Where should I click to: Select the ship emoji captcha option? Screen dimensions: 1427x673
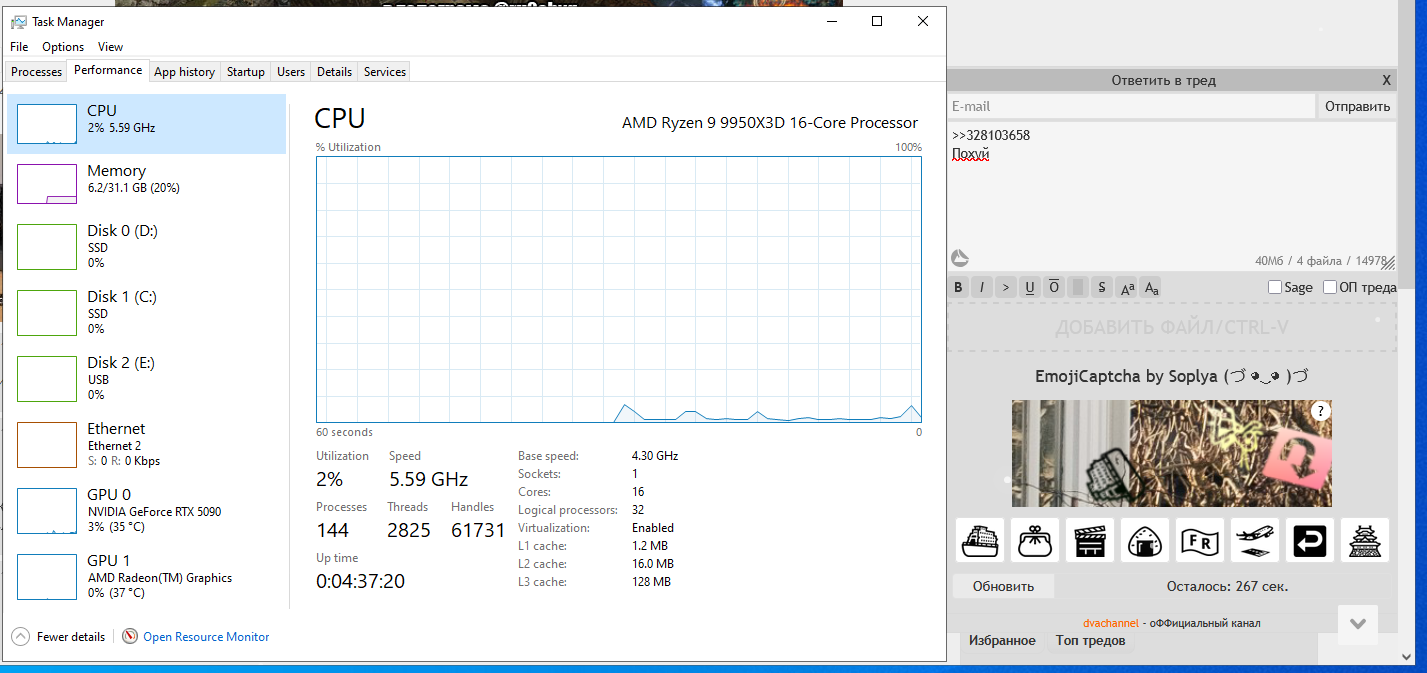pyautogui.click(x=980, y=540)
